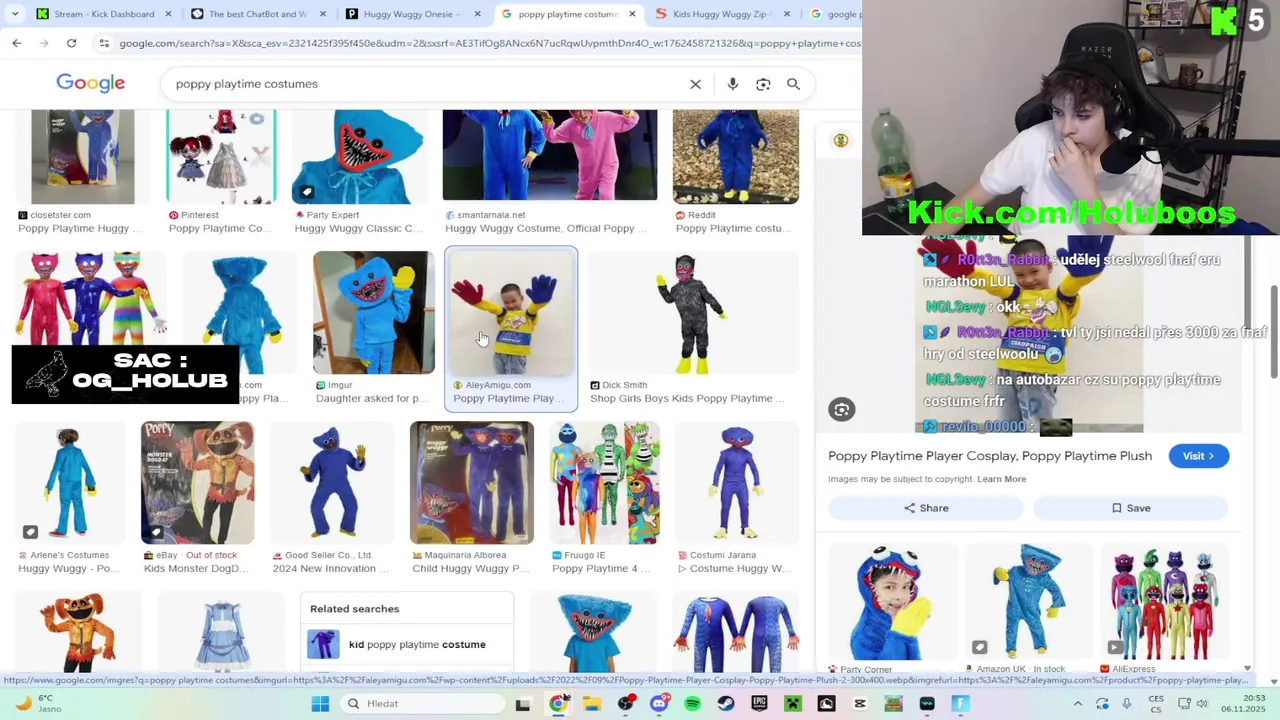Open Pinterest Poppy Playtime Co result

[x=221, y=173]
